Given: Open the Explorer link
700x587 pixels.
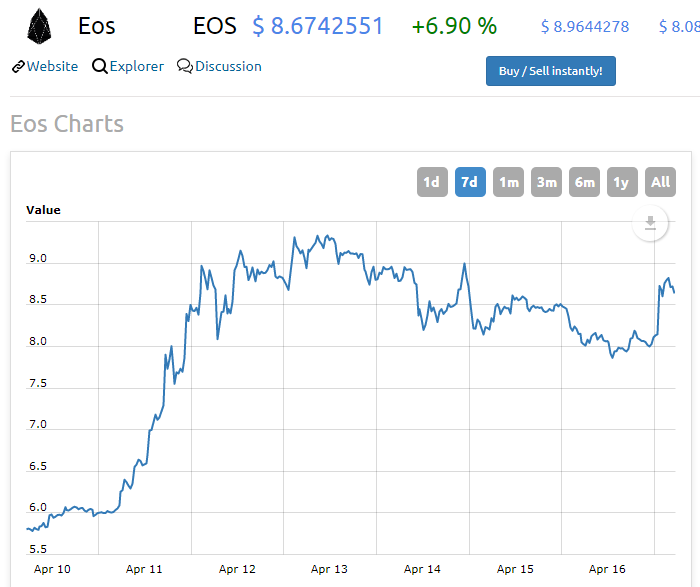Looking at the screenshot, I should pos(137,67).
